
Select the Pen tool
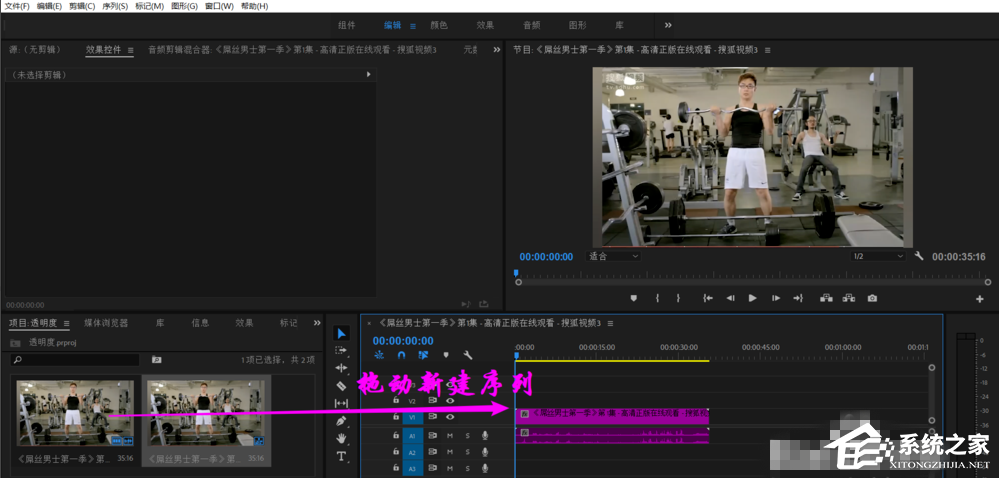point(341,420)
